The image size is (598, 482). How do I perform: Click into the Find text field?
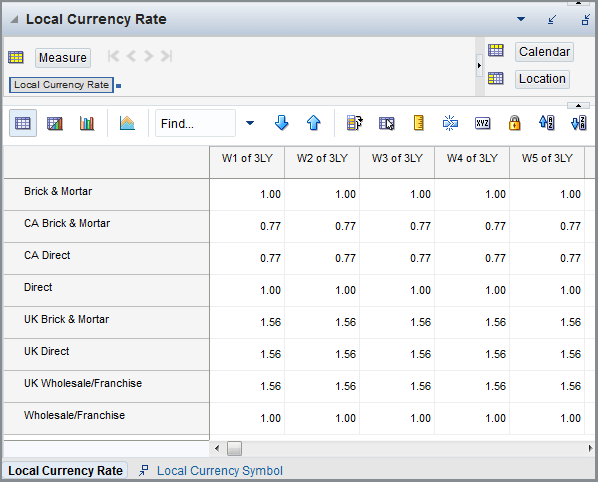pyautogui.click(x=195, y=123)
